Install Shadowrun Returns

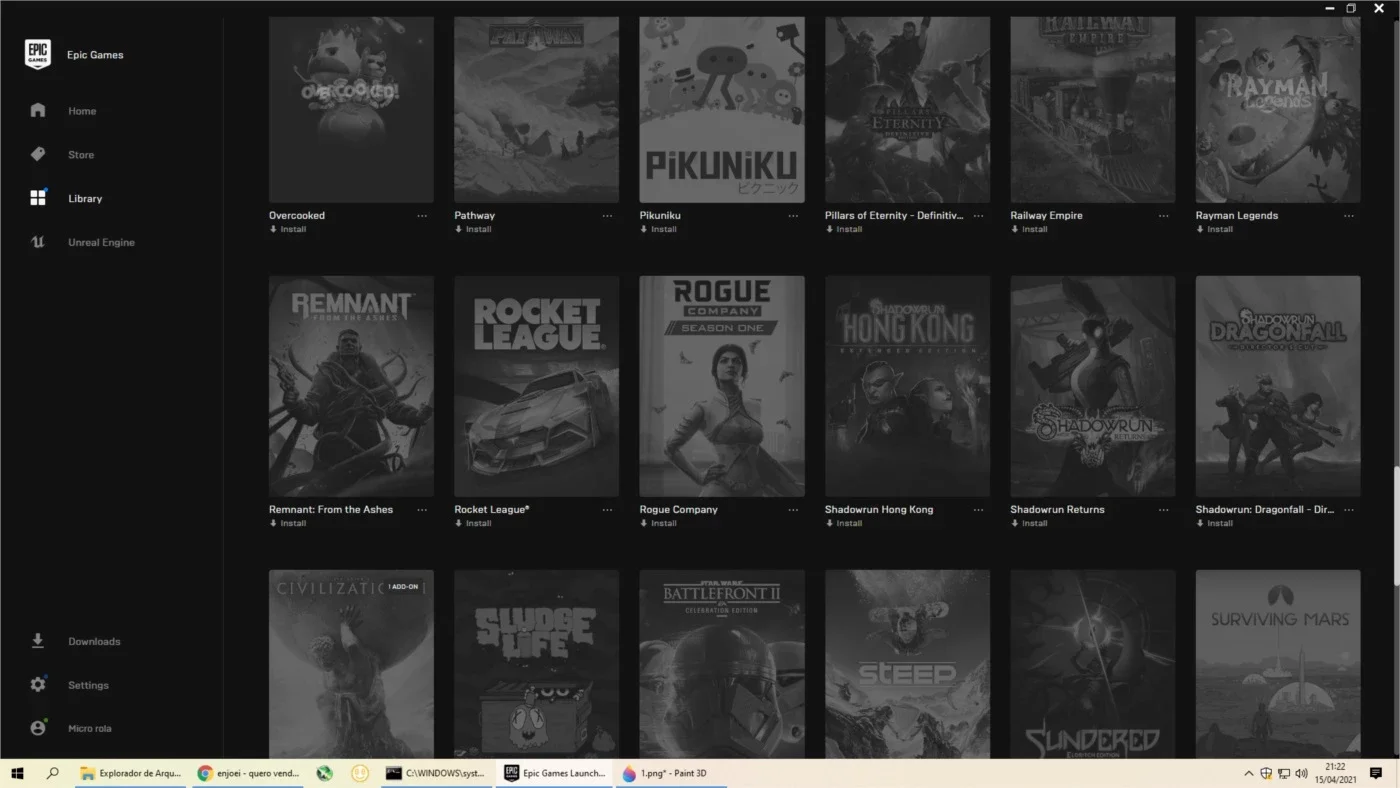[x=1030, y=524]
